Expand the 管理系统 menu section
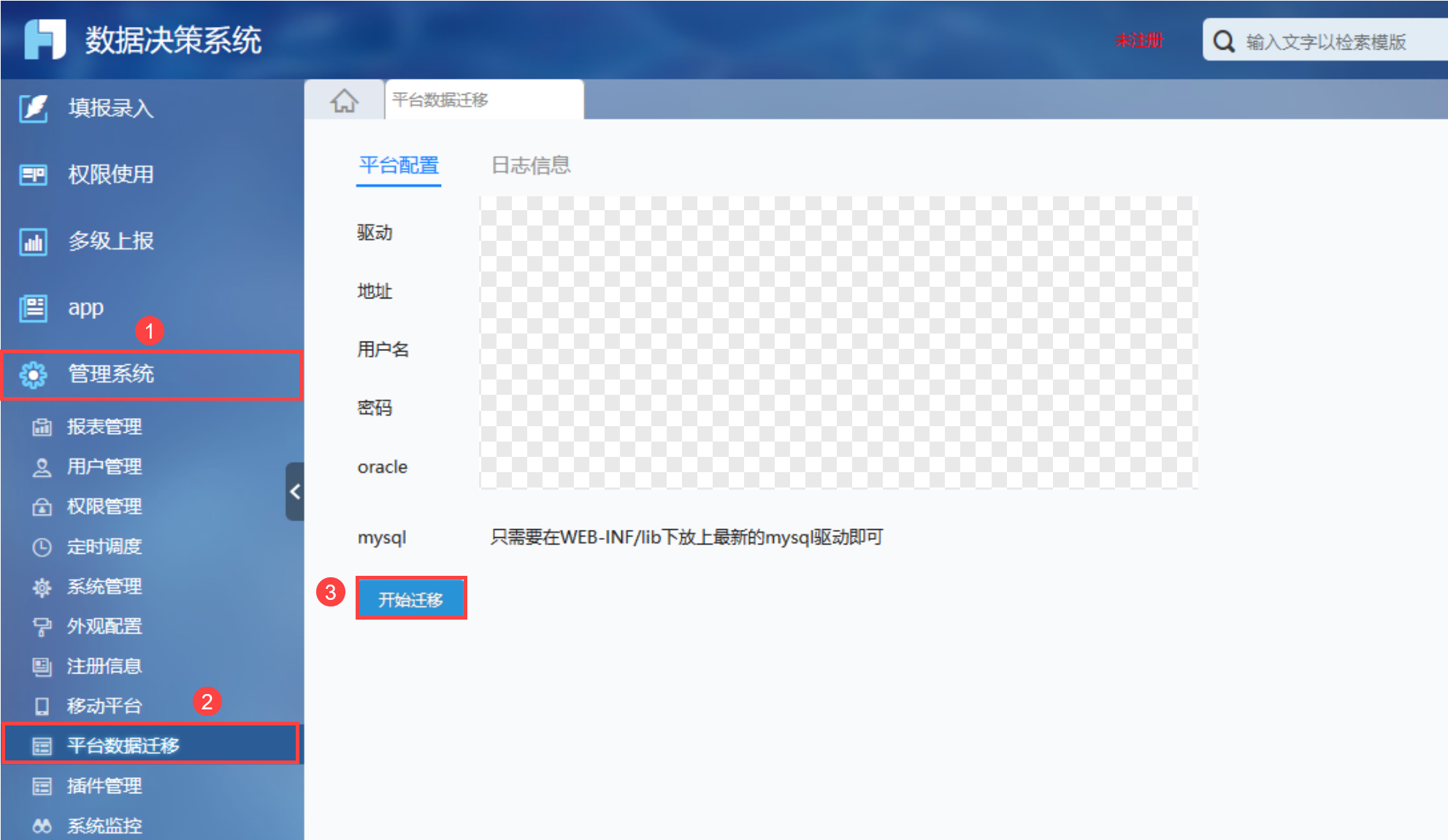This screenshot has width=1448, height=840. tap(111, 374)
